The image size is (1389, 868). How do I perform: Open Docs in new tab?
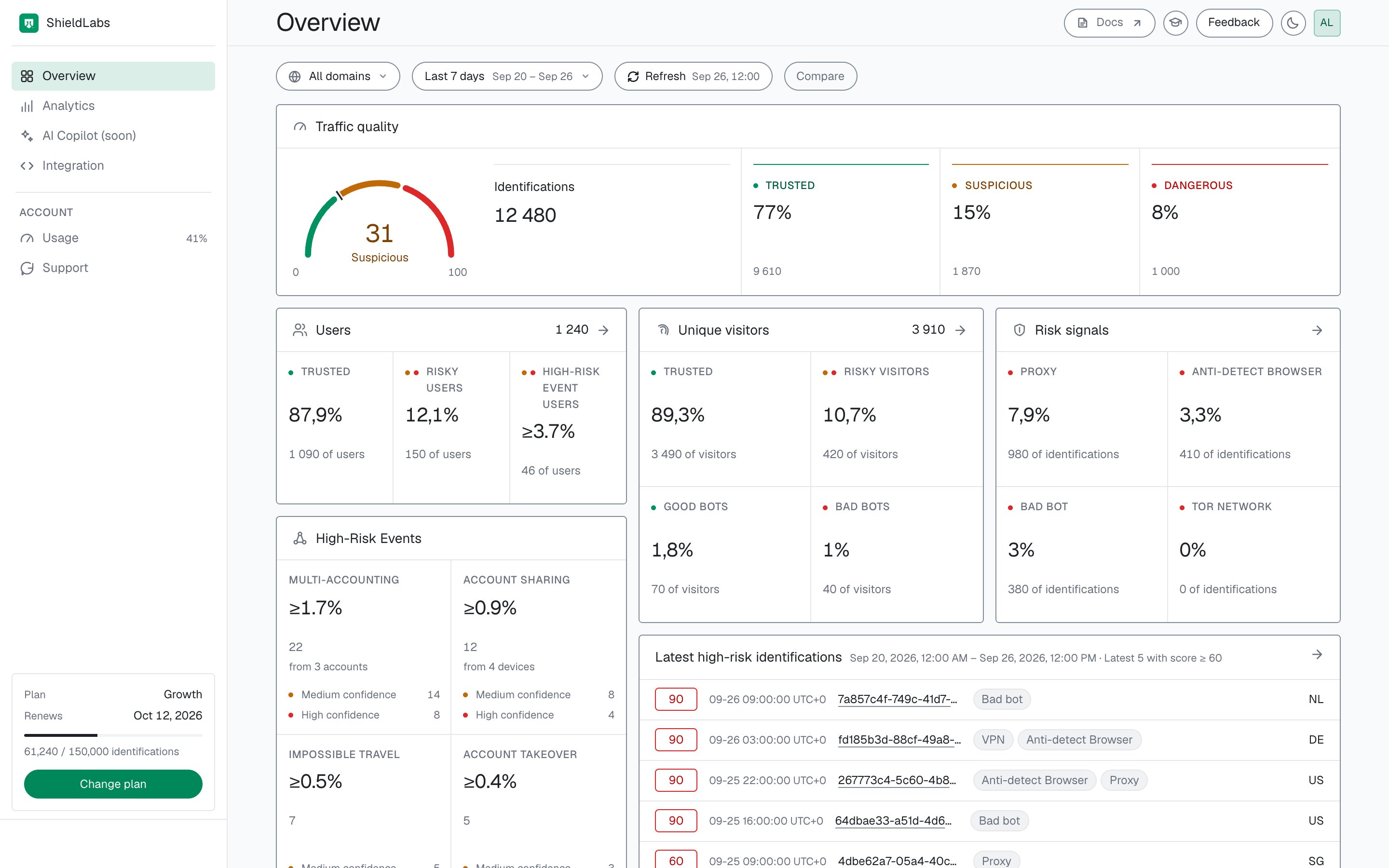point(1109,23)
